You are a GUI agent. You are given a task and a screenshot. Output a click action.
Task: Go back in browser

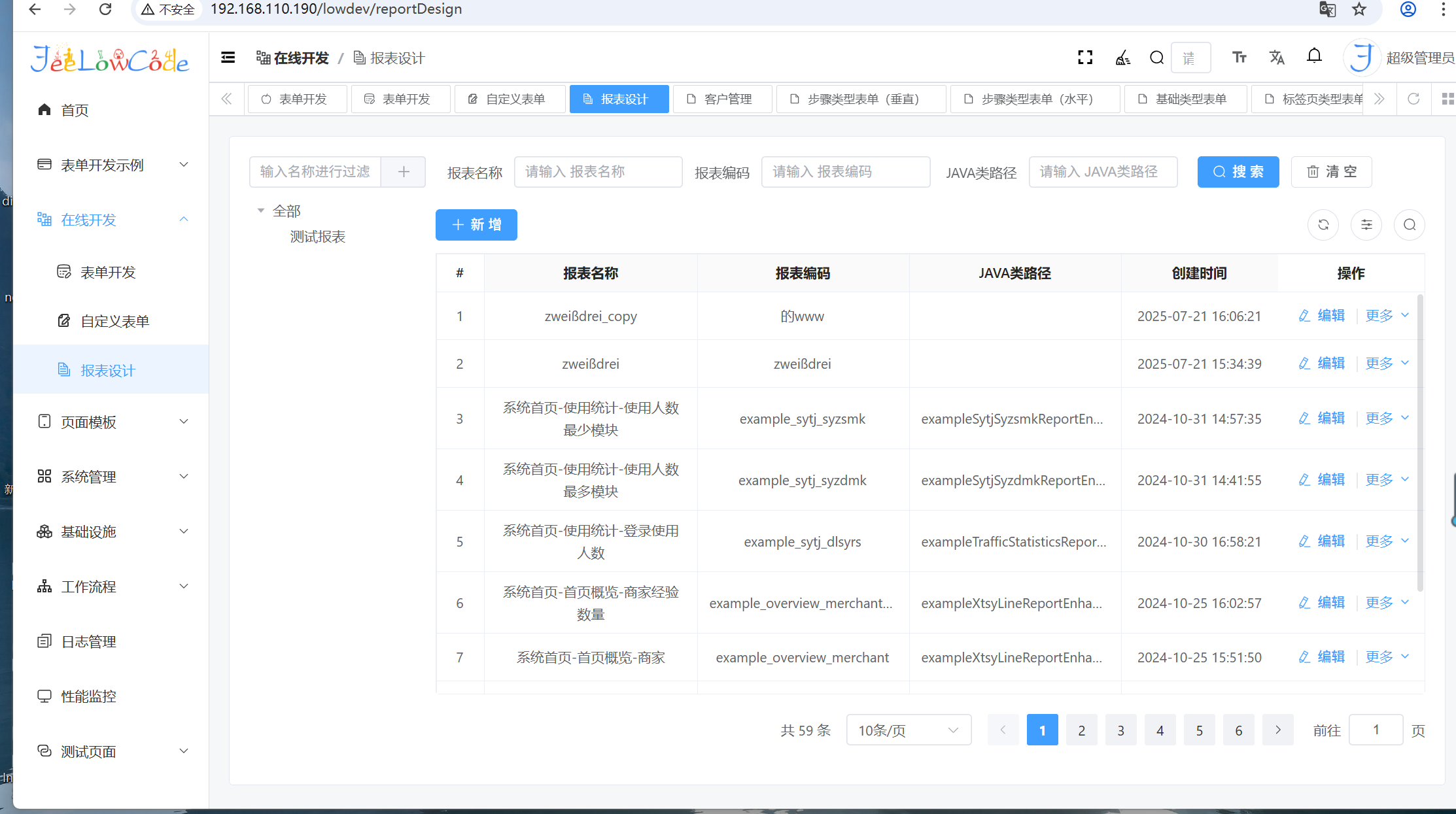coord(35,9)
